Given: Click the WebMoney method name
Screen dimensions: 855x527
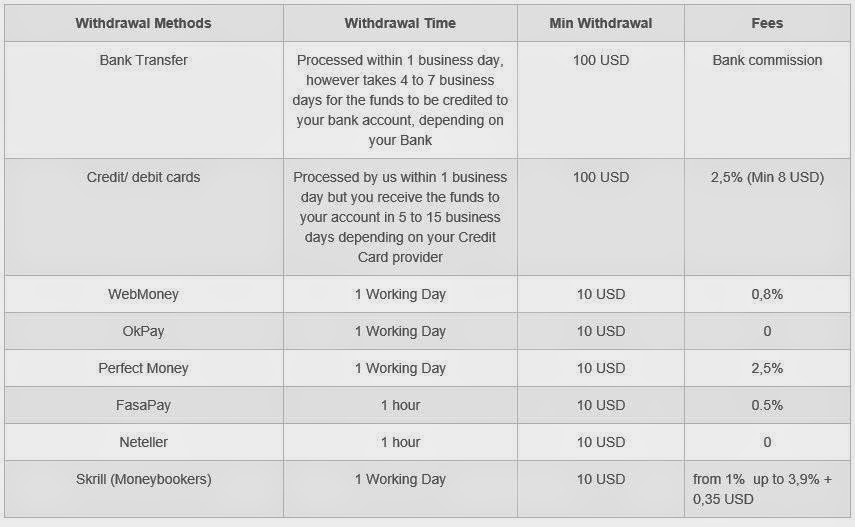Looking at the screenshot, I should 143,294.
